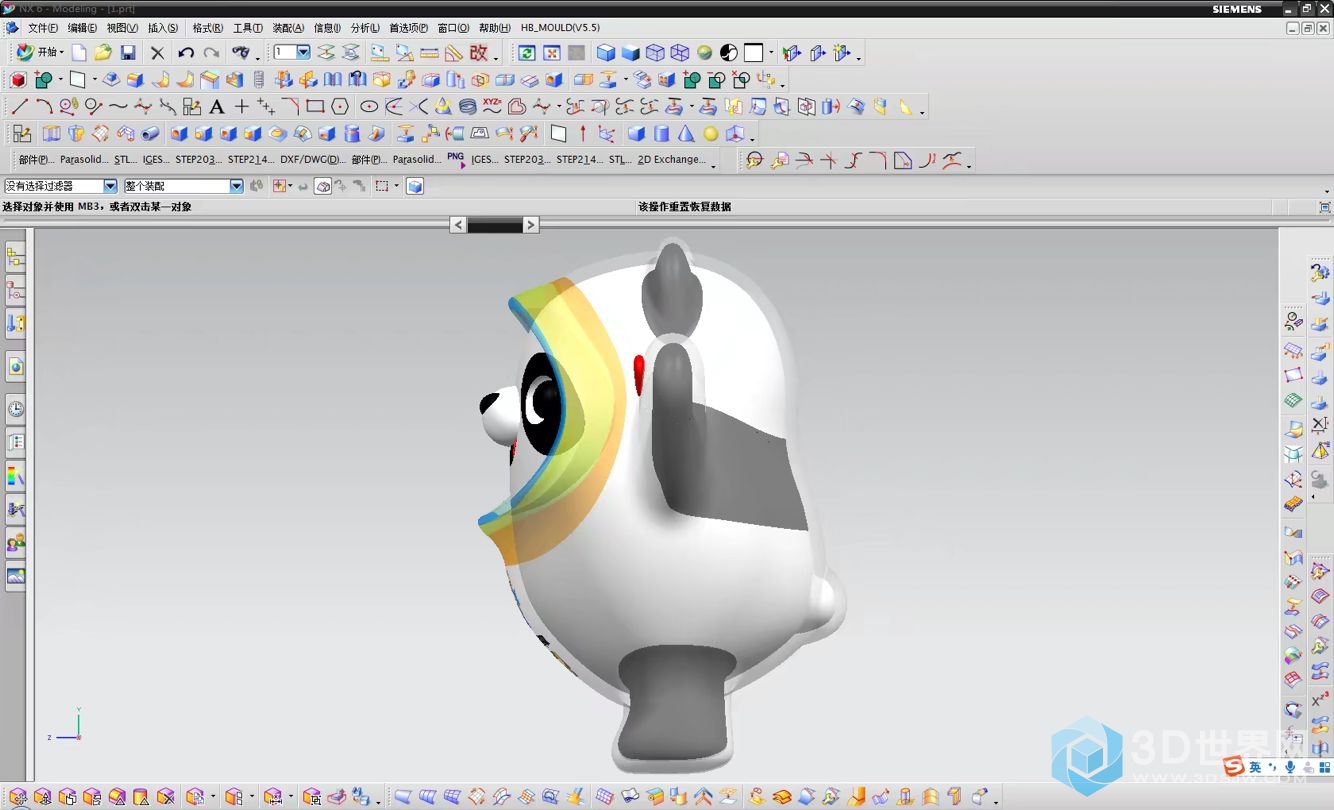Viewport: 1334px width, 810px height.
Task: Click the Delete X icon
Action: (x=157, y=53)
